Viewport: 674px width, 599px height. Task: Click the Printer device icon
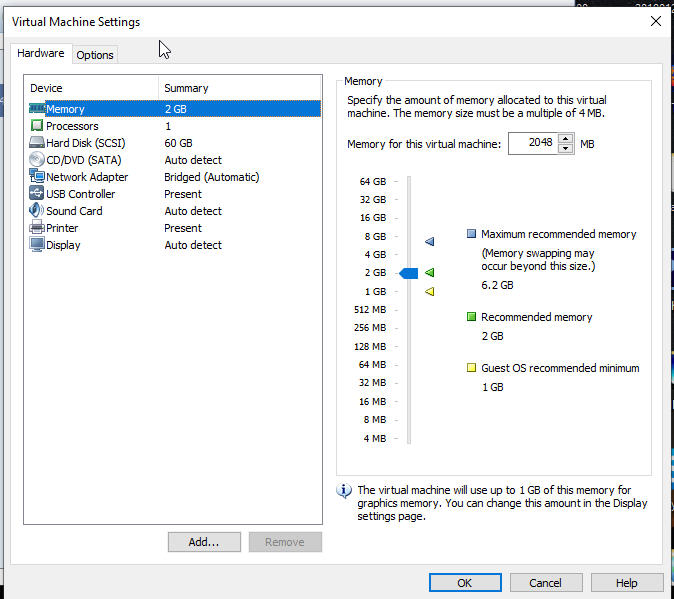point(37,228)
